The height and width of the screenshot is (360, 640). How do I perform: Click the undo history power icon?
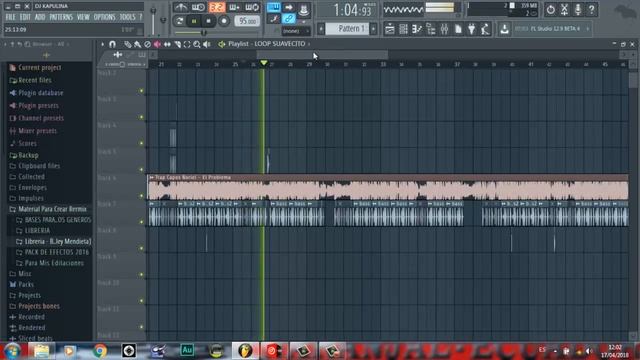coord(551,9)
